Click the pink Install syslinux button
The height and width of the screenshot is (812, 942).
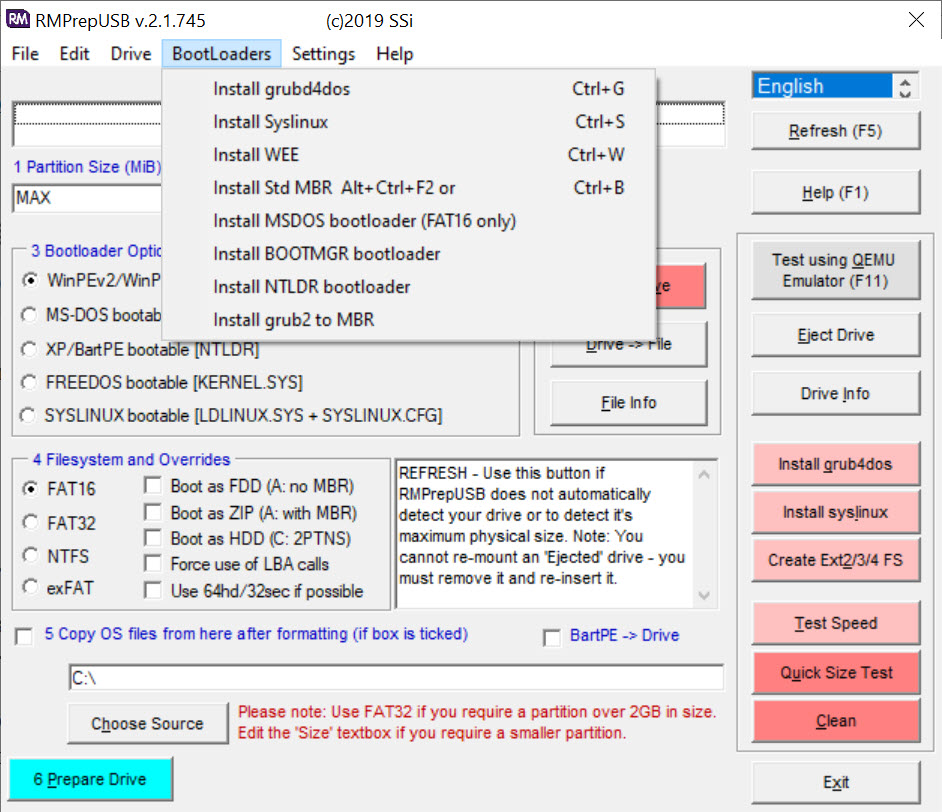coord(835,512)
